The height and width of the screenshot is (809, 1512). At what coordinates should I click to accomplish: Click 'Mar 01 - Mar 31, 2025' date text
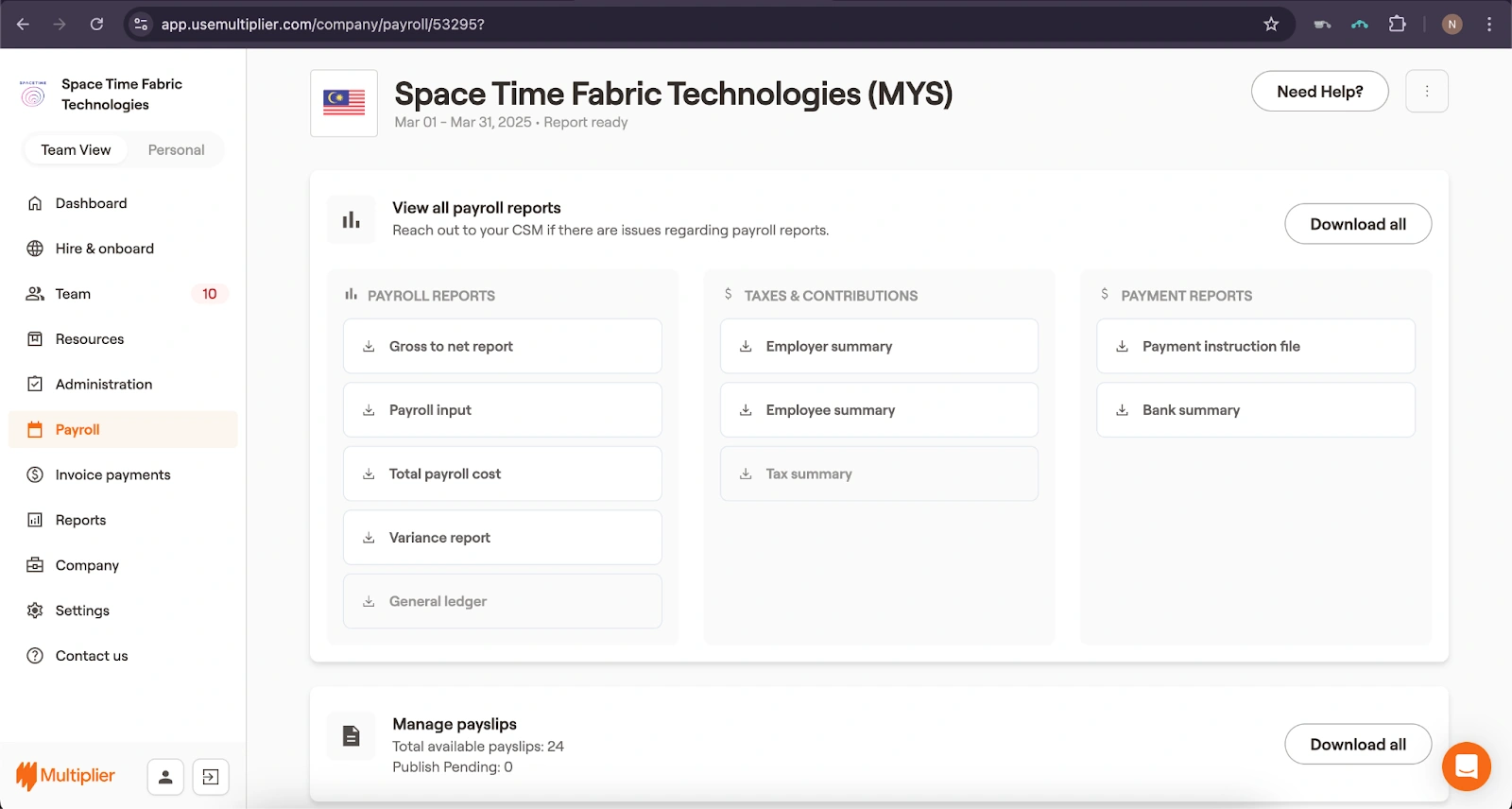pyautogui.click(x=463, y=122)
